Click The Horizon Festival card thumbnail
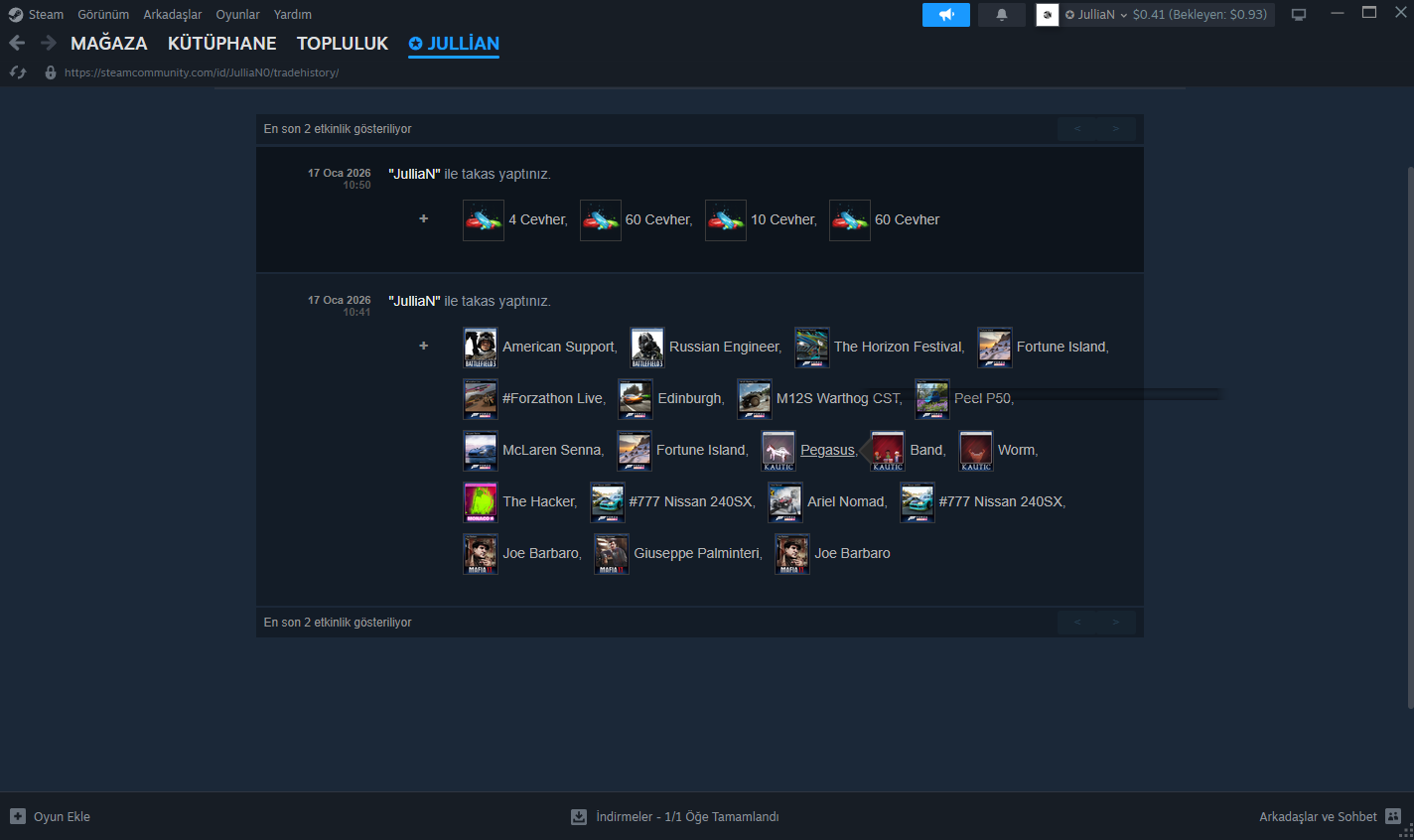The height and width of the screenshot is (840, 1414). tap(812, 347)
